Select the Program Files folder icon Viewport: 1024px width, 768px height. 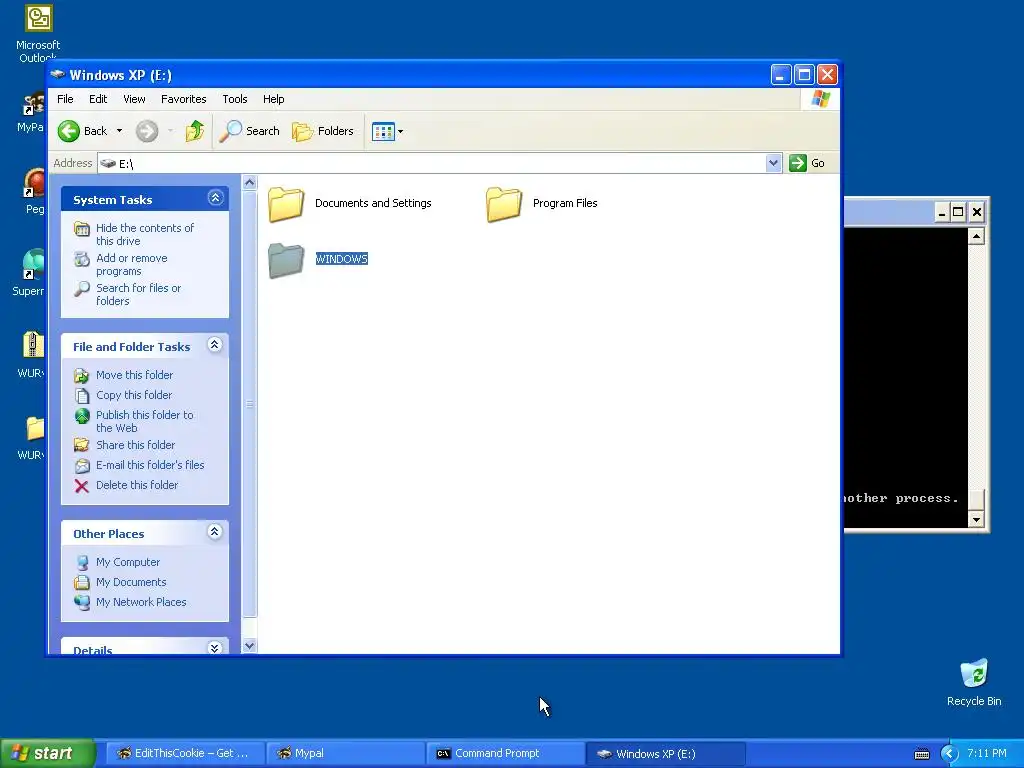coord(504,204)
